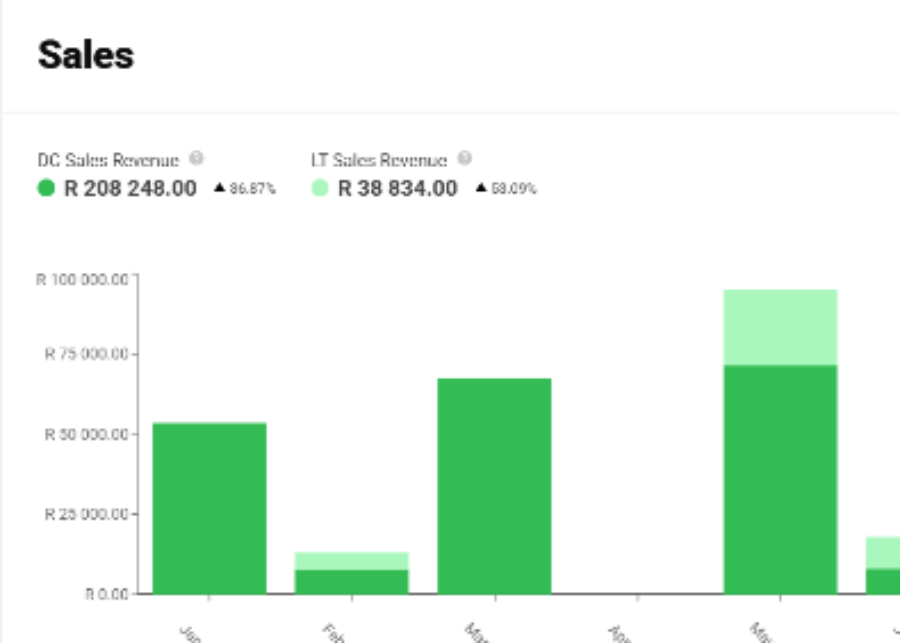900x643 pixels.
Task: Click the R 100 000.00 axis label
Action: pyautogui.click(x=82, y=279)
